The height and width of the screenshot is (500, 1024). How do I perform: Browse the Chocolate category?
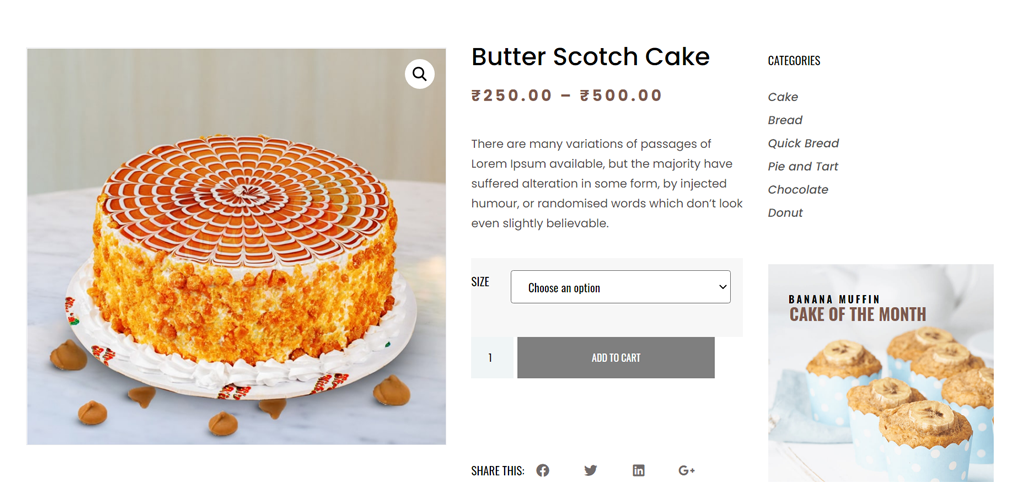point(798,189)
